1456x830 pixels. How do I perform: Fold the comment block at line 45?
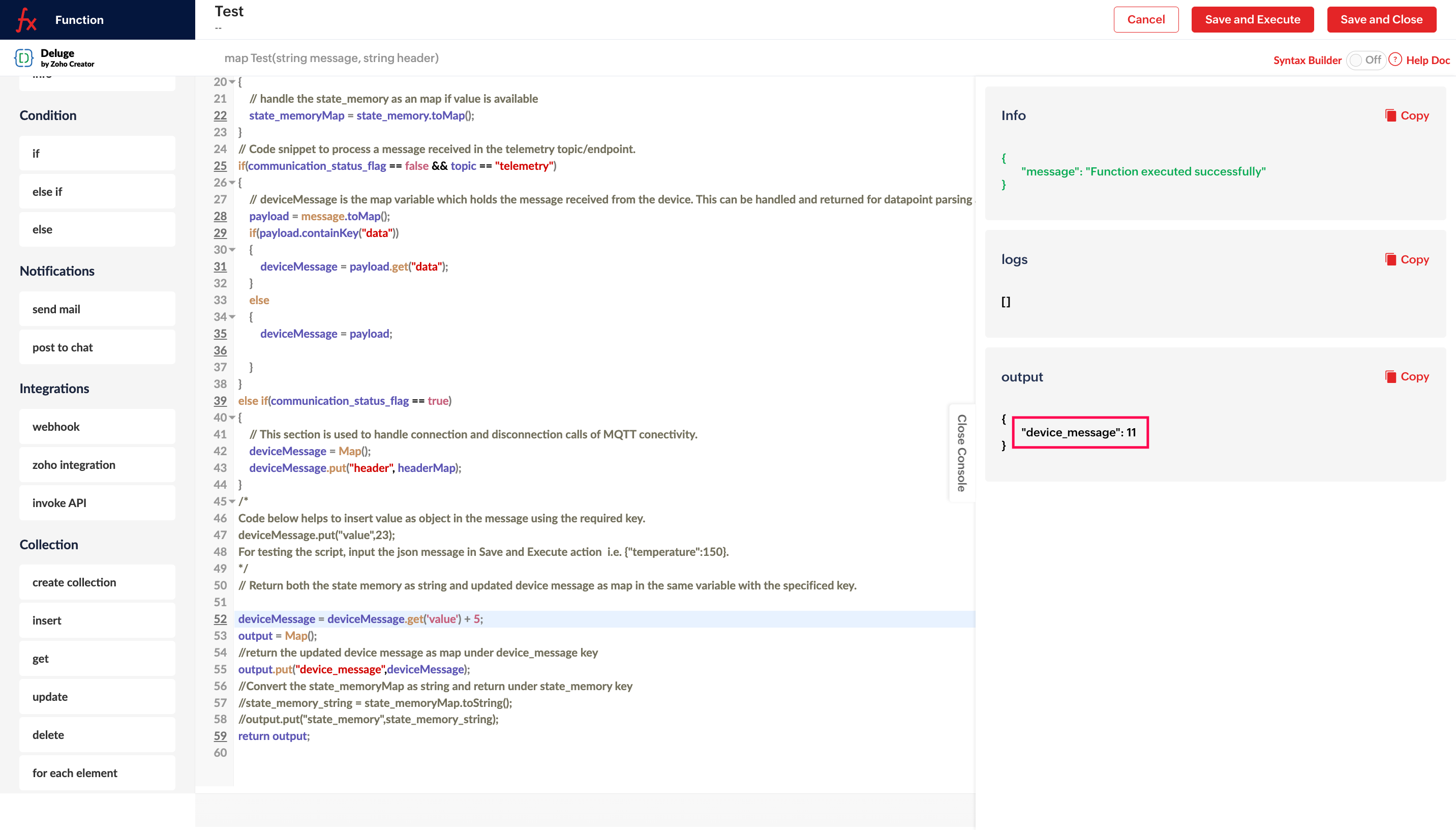232,501
